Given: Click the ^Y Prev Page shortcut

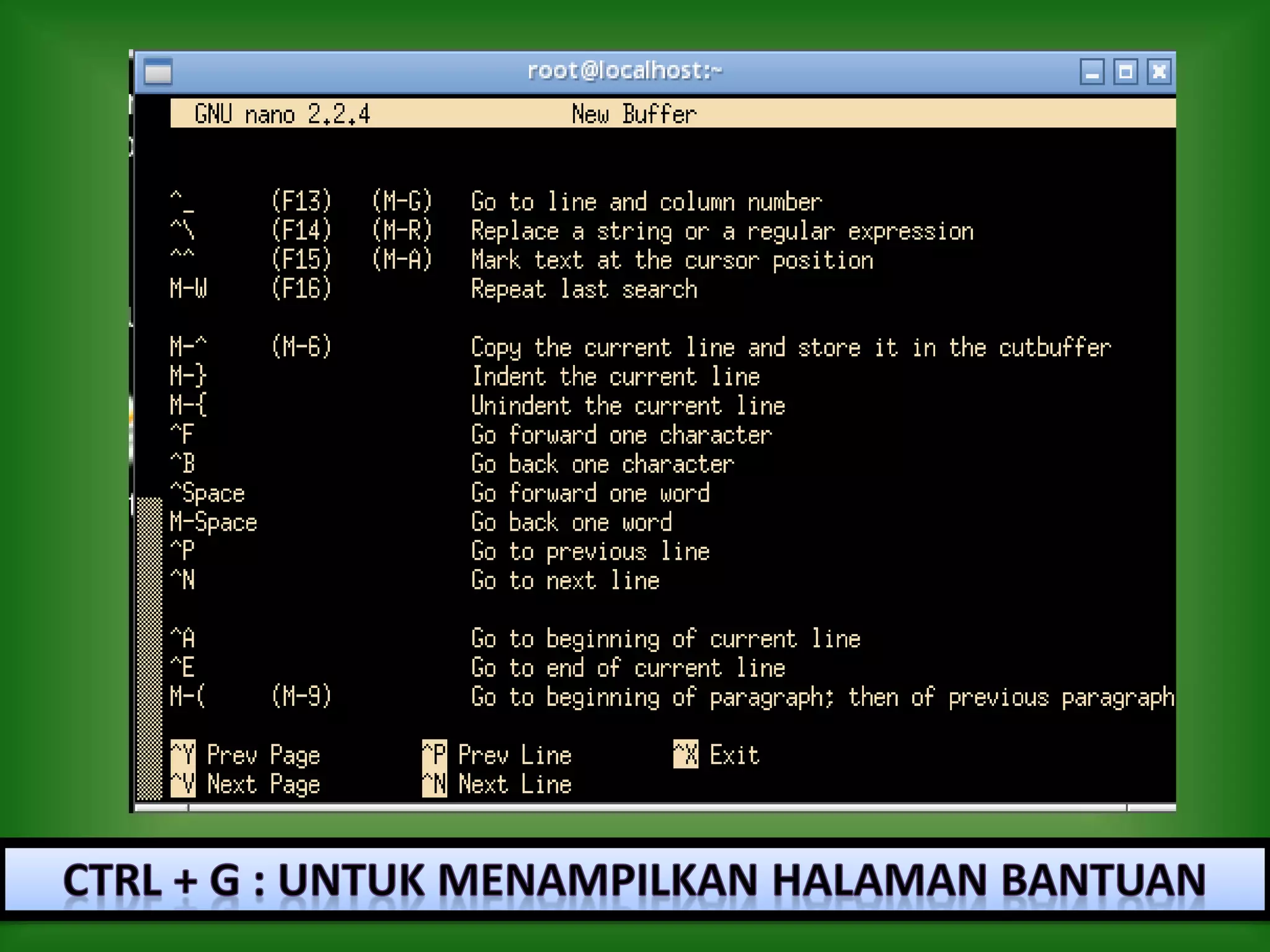Looking at the screenshot, I should click(246, 755).
